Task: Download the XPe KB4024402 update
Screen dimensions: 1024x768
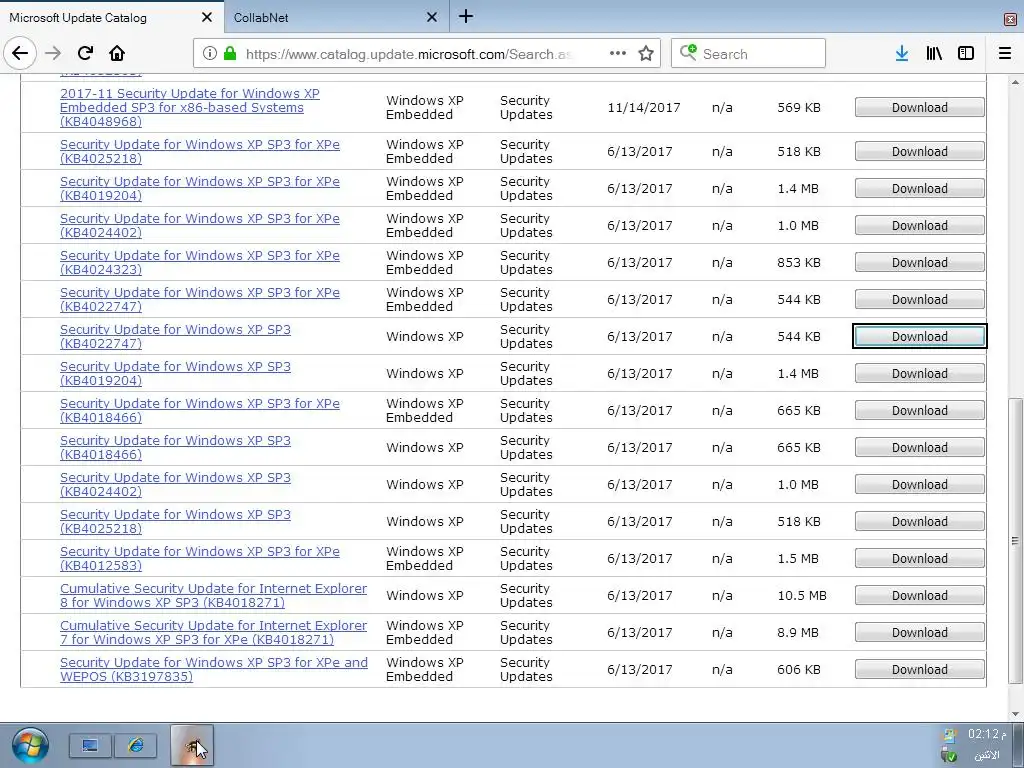Action: click(x=920, y=225)
